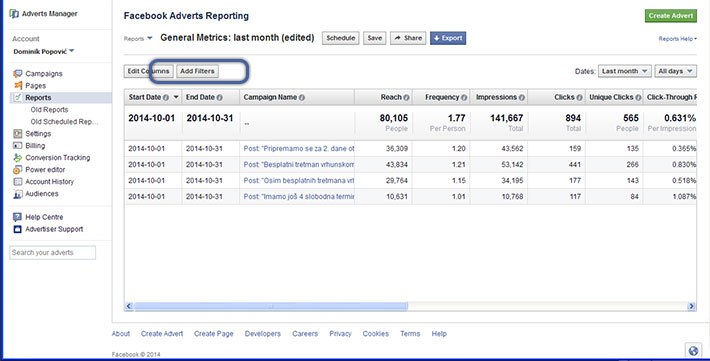Open the All days dropdown
The image size is (710, 361).
click(676, 71)
